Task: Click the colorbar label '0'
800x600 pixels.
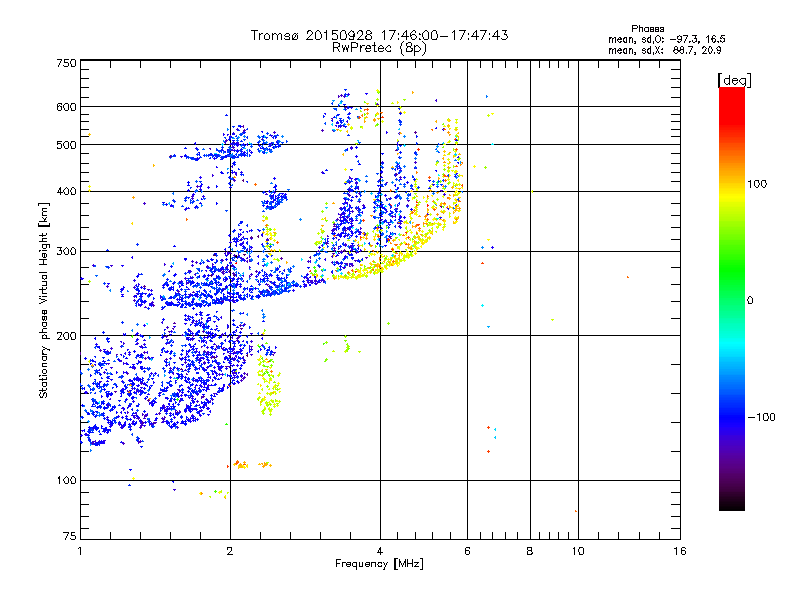Action: click(x=750, y=300)
